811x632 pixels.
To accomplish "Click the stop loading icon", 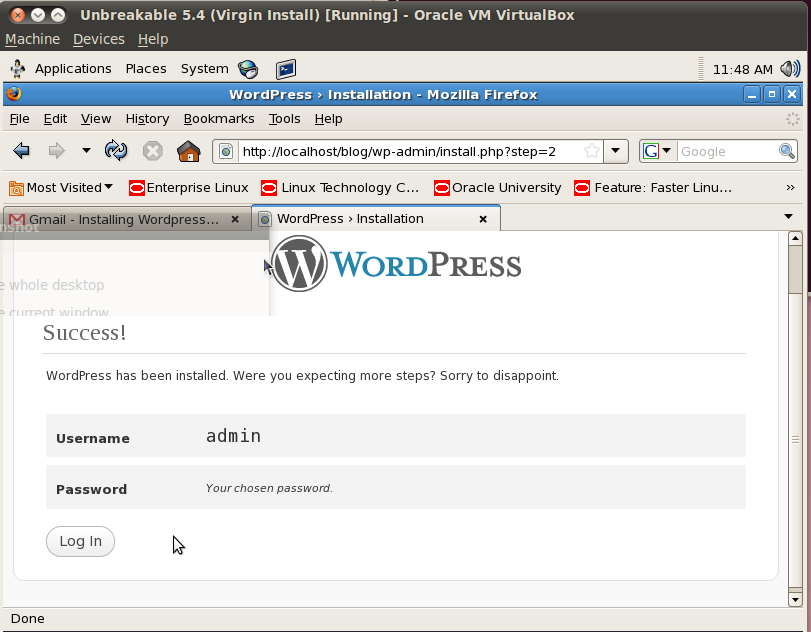I will (x=153, y=151).
